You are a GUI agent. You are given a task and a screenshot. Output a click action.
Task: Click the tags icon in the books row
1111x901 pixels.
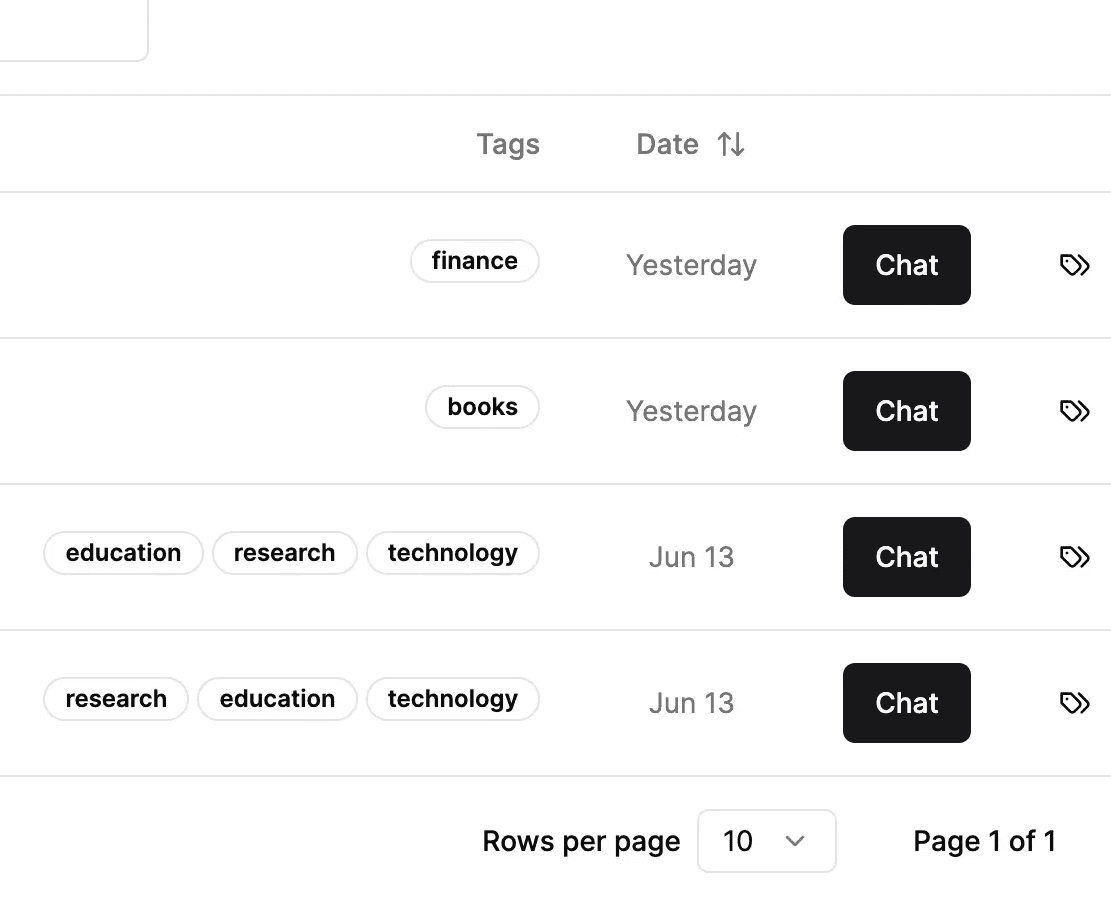point(1074,411)
